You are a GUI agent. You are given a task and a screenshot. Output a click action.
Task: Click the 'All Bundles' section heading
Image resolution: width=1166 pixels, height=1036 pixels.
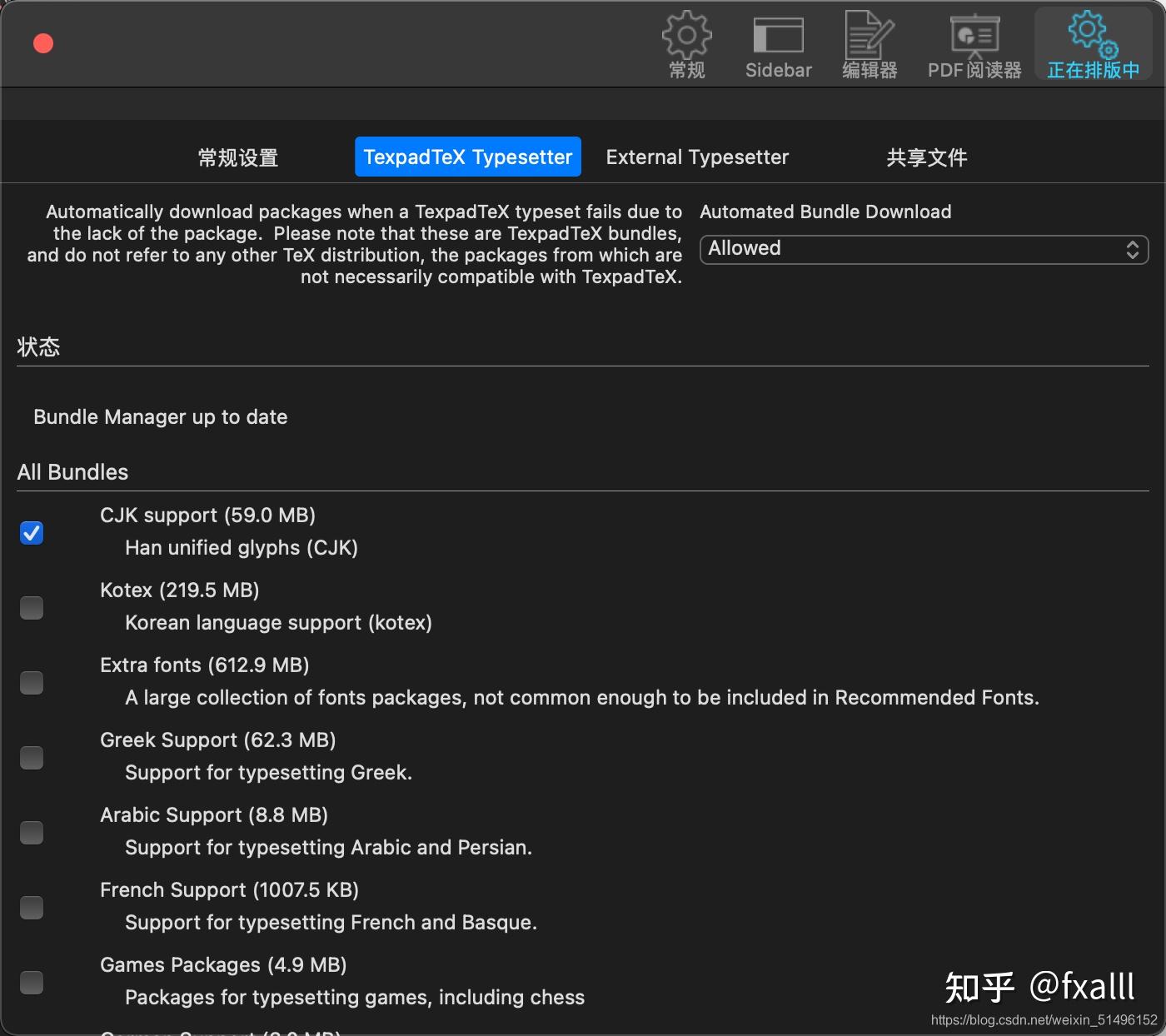pyautogui.click(x=72, y=472)
